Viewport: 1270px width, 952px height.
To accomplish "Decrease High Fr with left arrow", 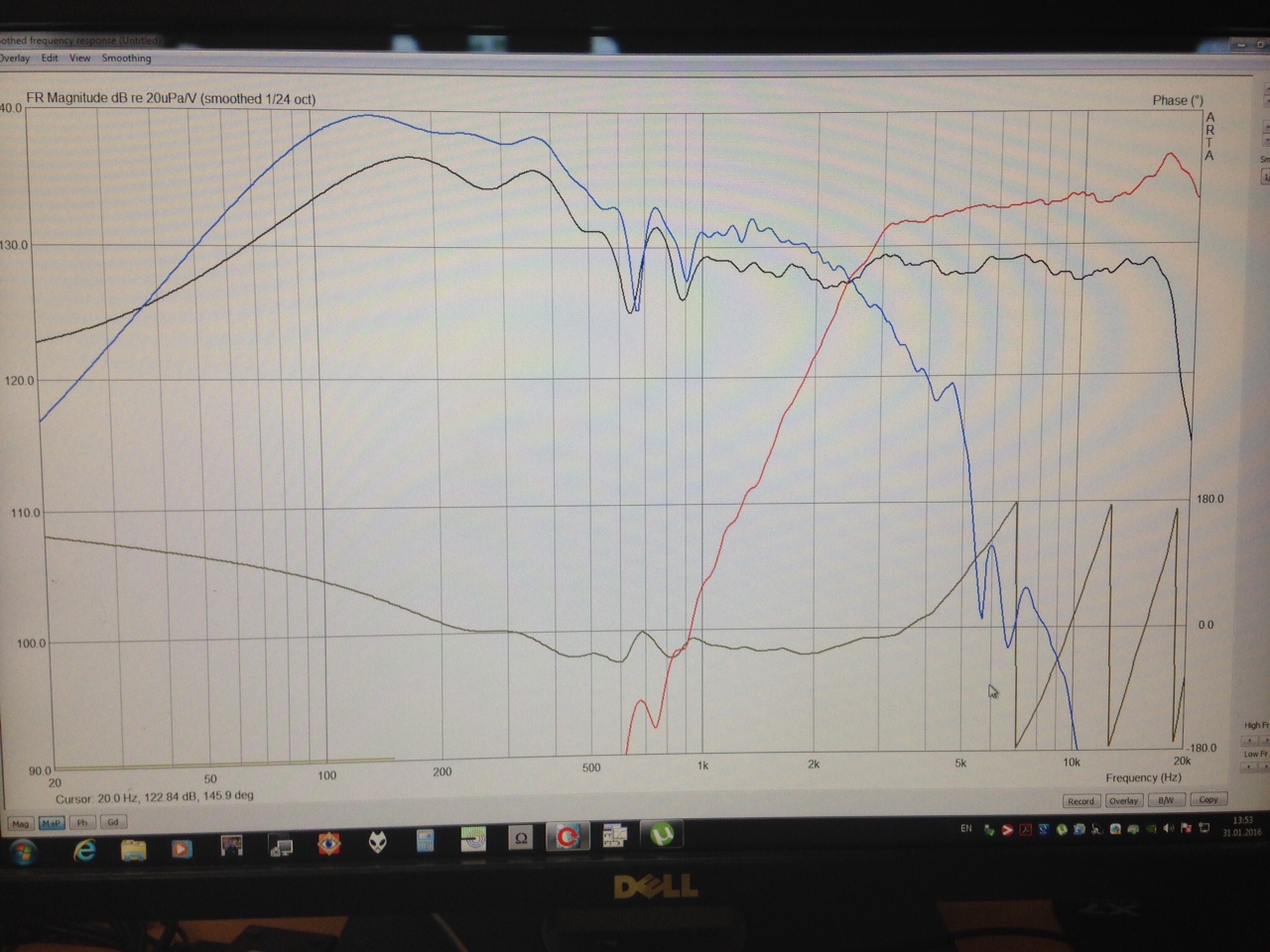I will (1249, 741).
